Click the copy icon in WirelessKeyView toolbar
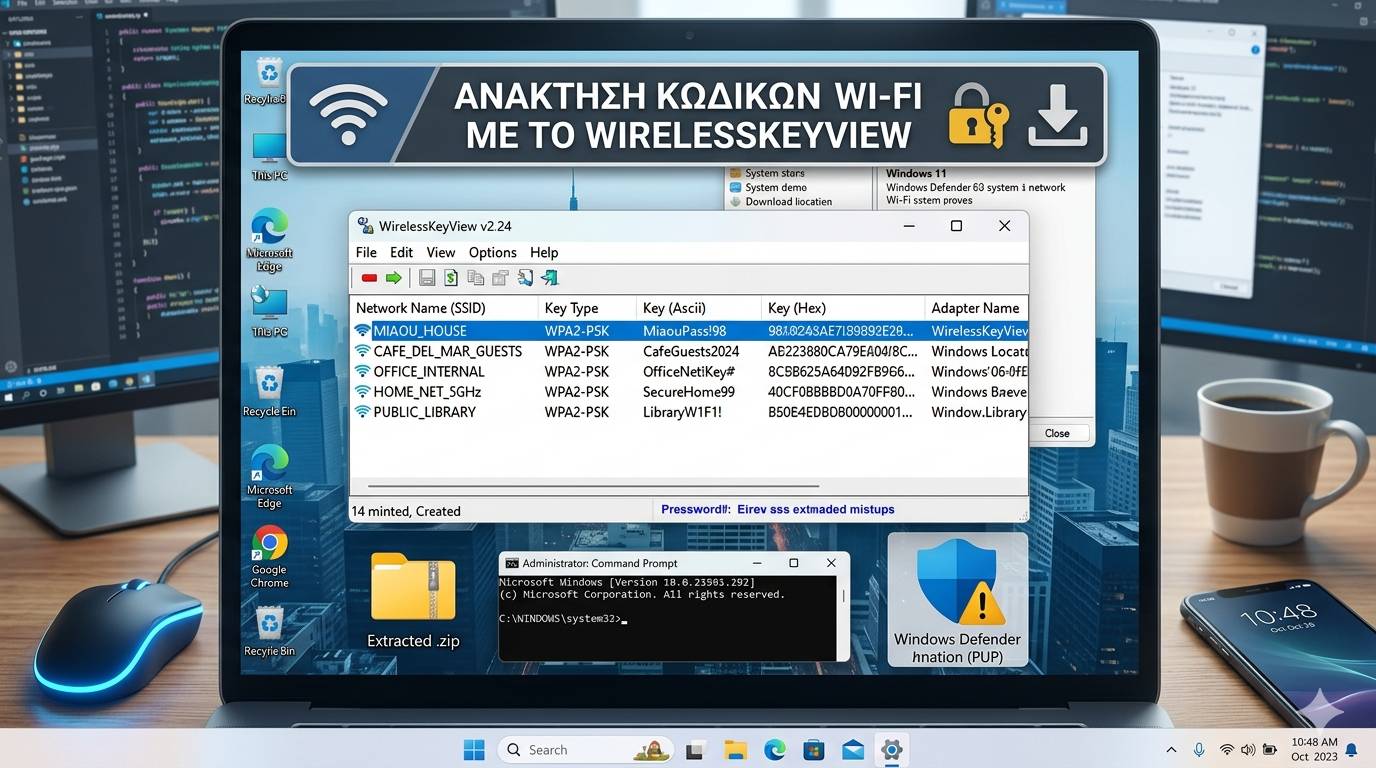The width and height of the screenshot is (1376, 768). coord(476,278)
